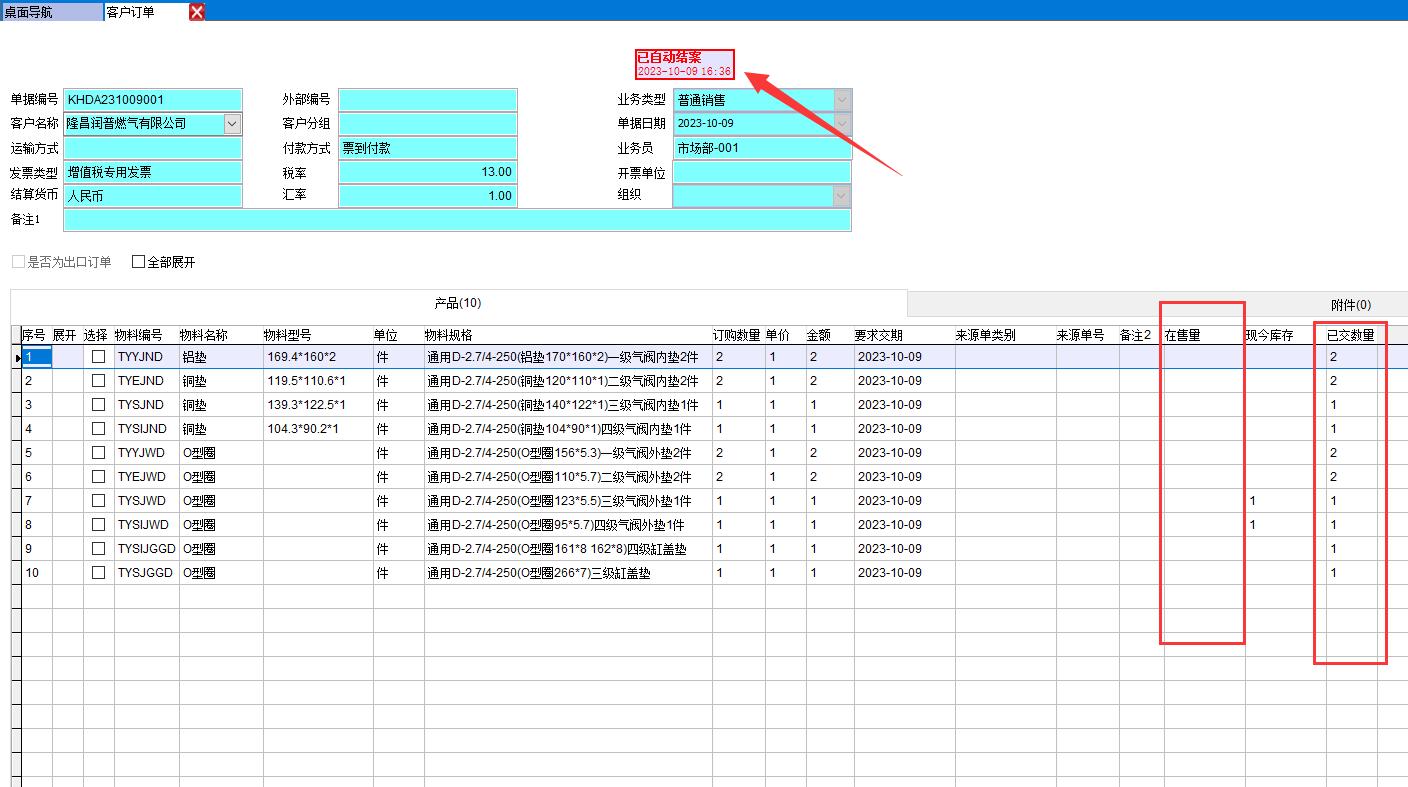
Task: Select the 产品(10) tab
Action: coord(458,304)
